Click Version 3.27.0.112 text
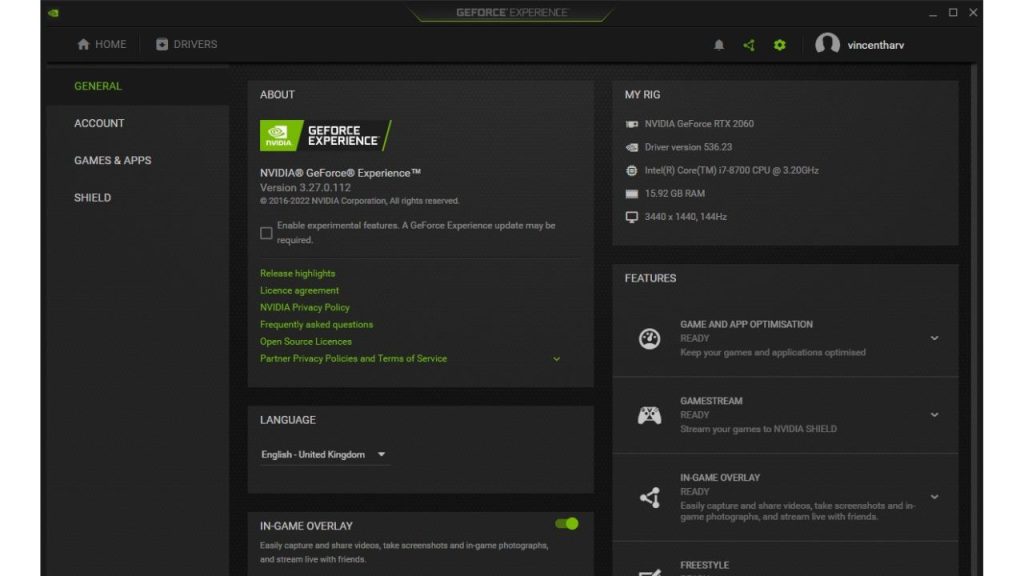Viewport: 1024px width, 576px height. point(305,187)
